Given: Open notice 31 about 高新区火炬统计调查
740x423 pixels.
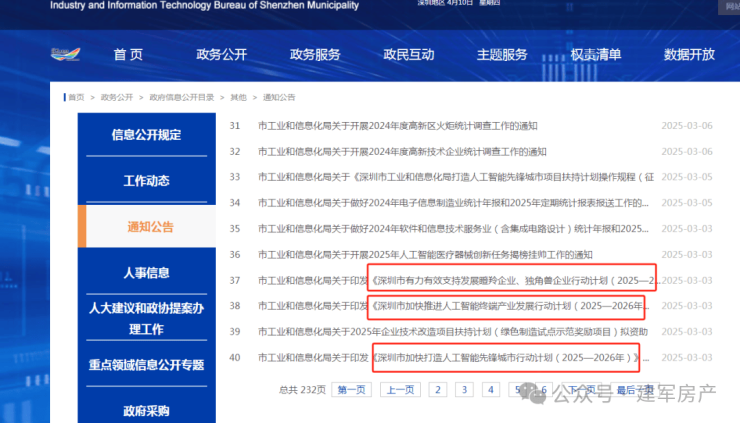Looking at the screenshot, I should coord(397,126).
